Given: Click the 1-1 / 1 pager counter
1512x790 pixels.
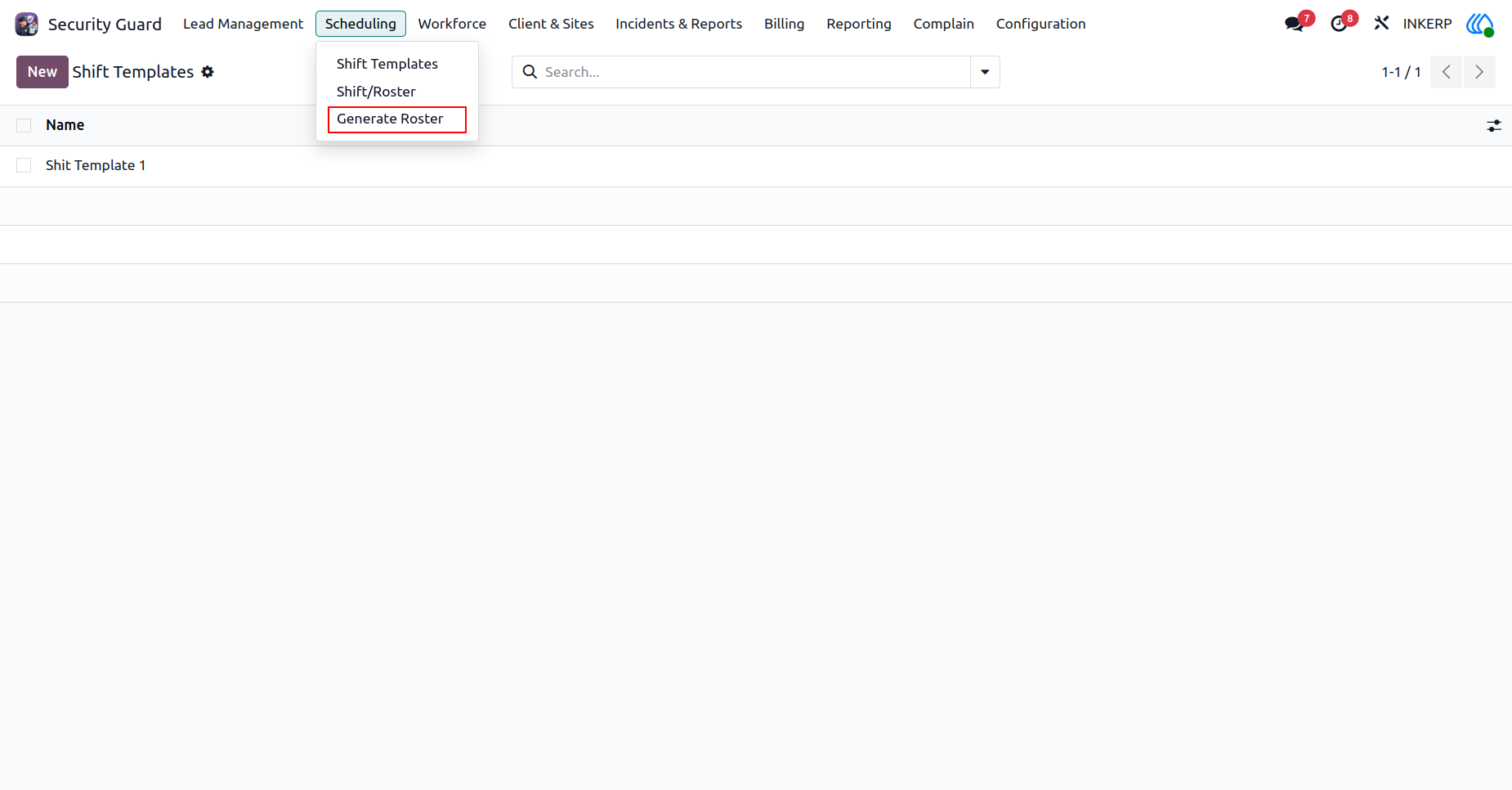Looking at the screenshot, I should coord(1402,72).
